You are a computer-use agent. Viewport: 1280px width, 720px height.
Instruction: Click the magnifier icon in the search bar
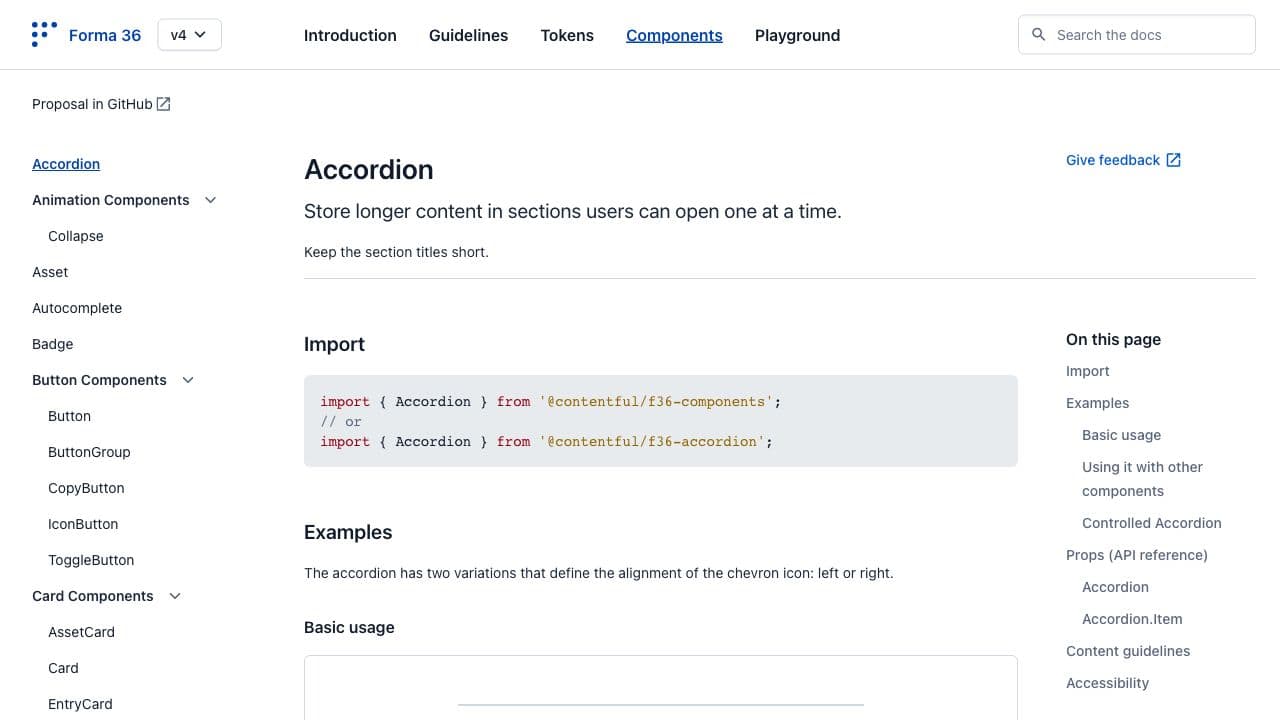coord(1039,34)
